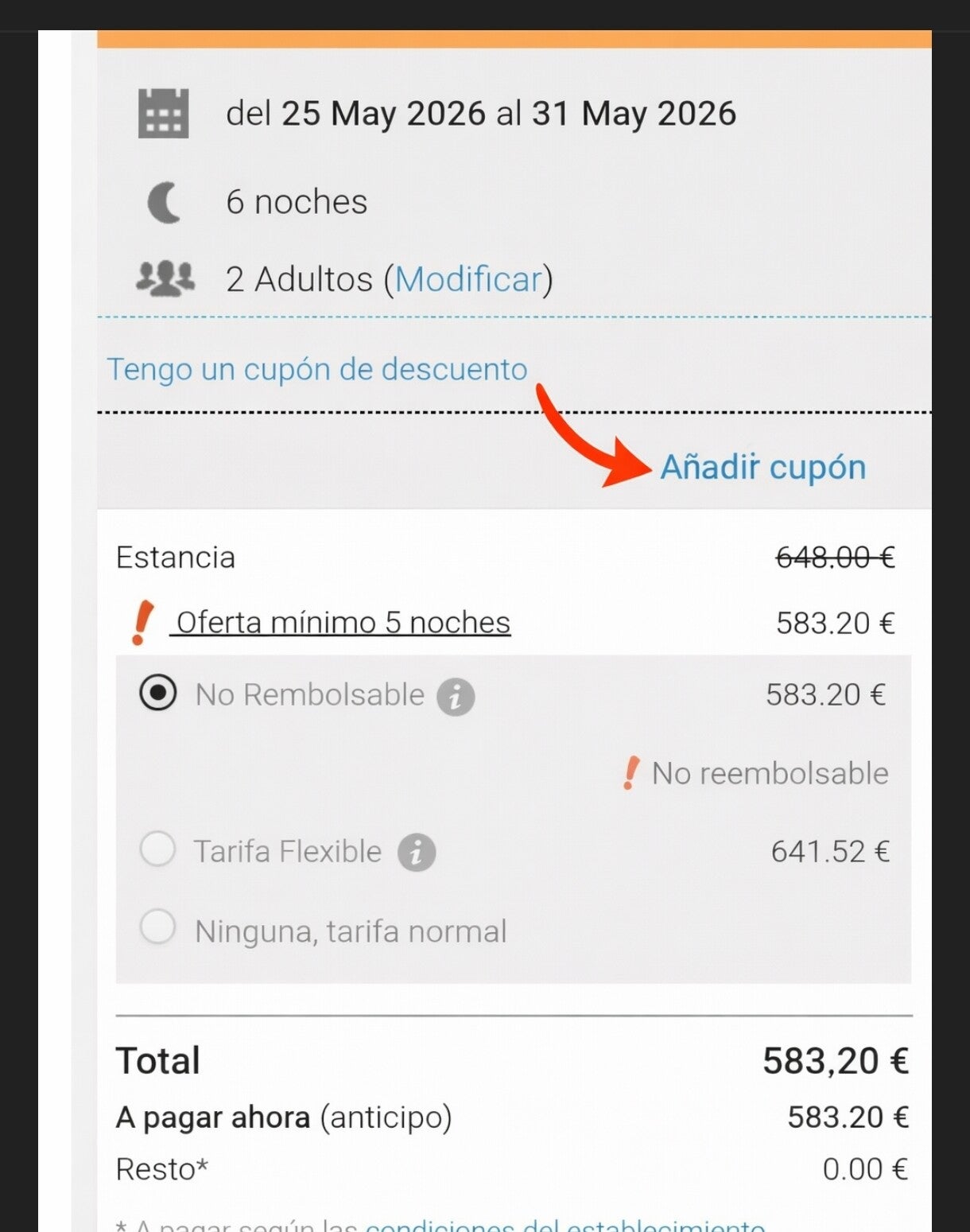The height and width of the screenshot is (1232, 970).
Task: Select the No Rembolsable rate option
Action: pyautogui.click(x=158, y=693)
